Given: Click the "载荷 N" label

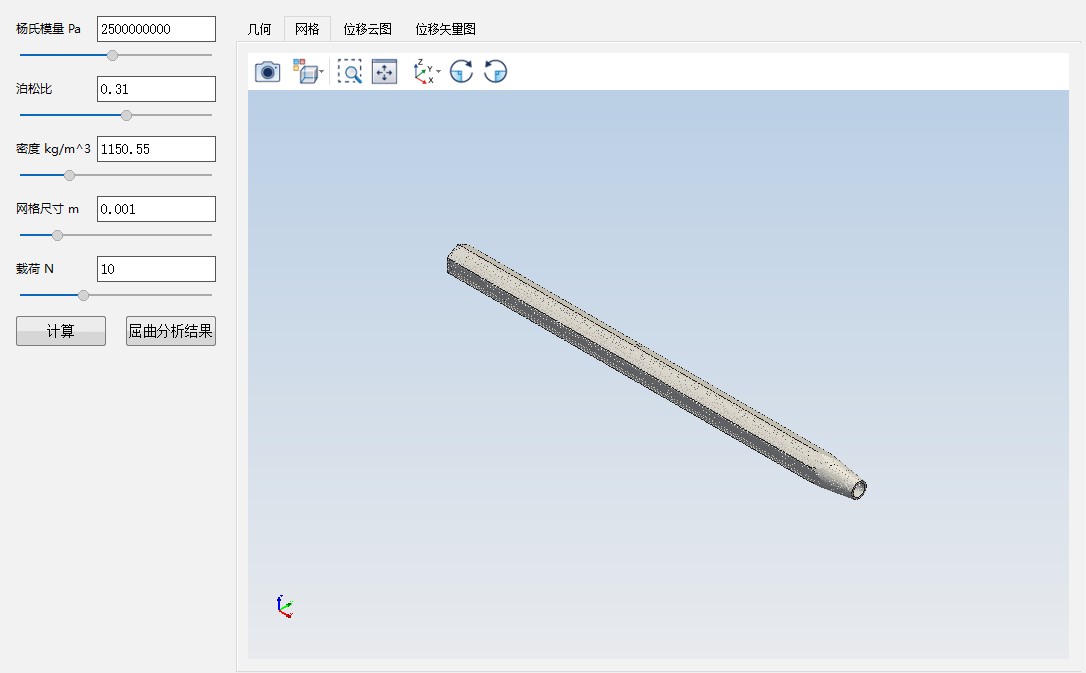Looking at the screenshot, I should [35, 269].
